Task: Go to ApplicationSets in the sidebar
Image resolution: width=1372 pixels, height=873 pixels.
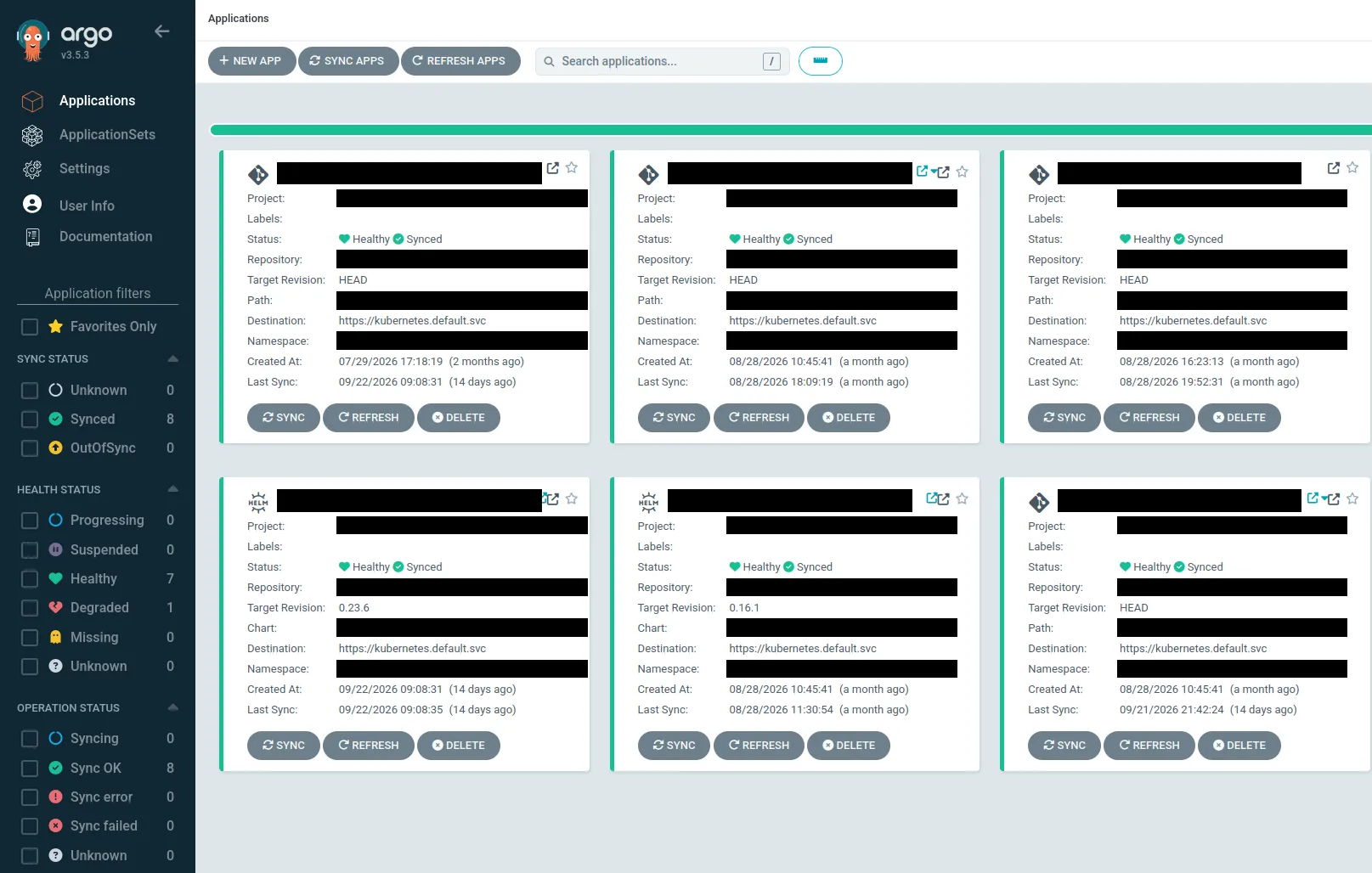Action: point(107,134)
